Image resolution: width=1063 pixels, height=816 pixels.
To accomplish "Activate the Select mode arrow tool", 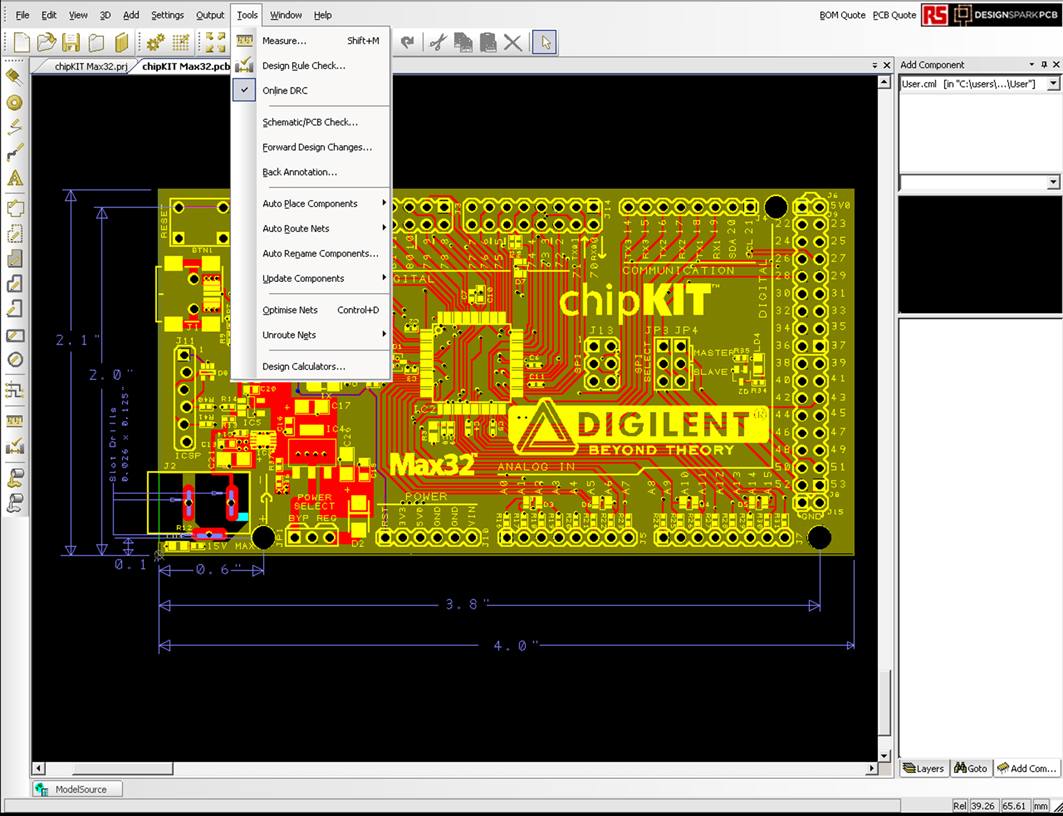I will coord(546,42).
